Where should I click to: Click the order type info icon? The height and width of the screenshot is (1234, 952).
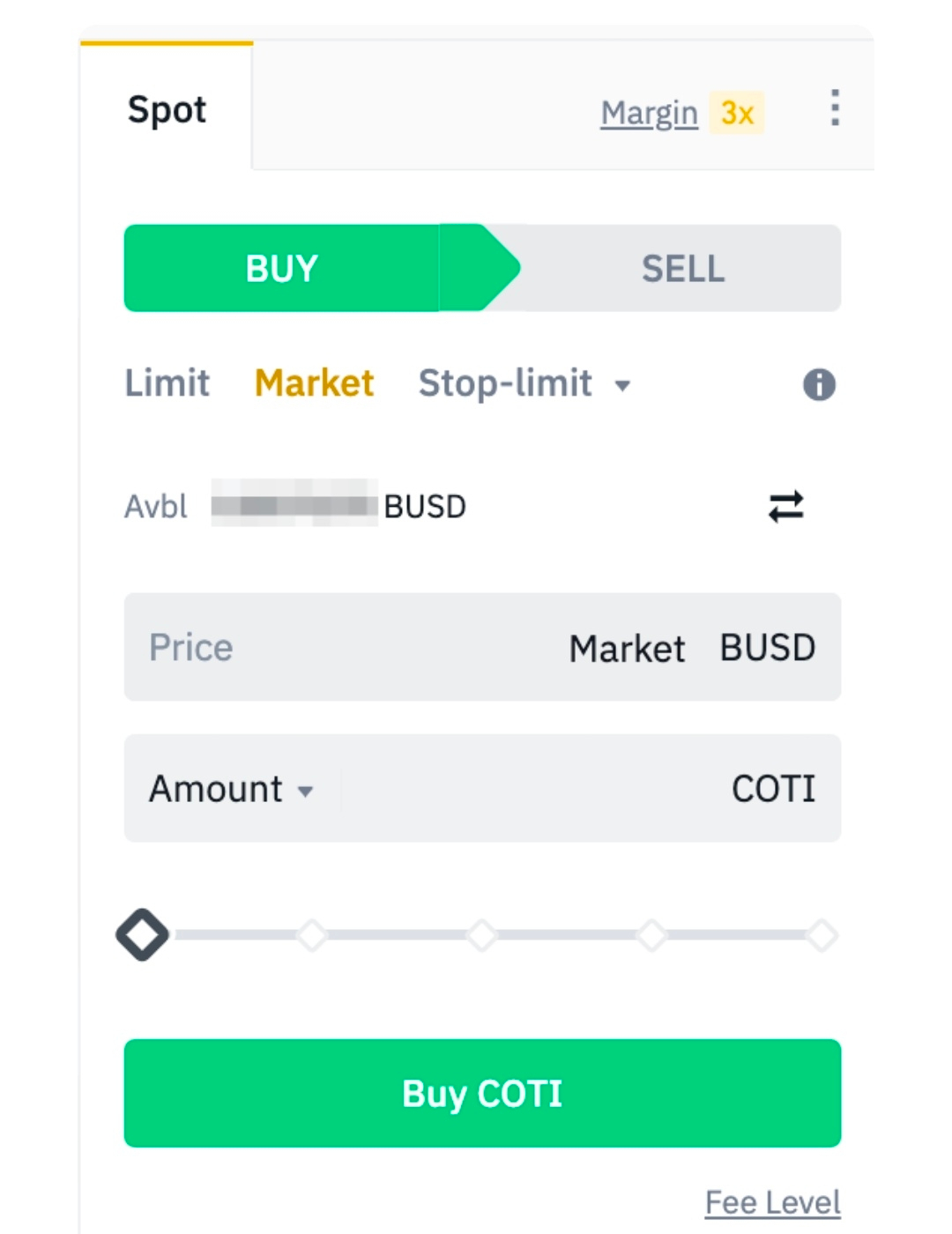click(x=819, y=384)
